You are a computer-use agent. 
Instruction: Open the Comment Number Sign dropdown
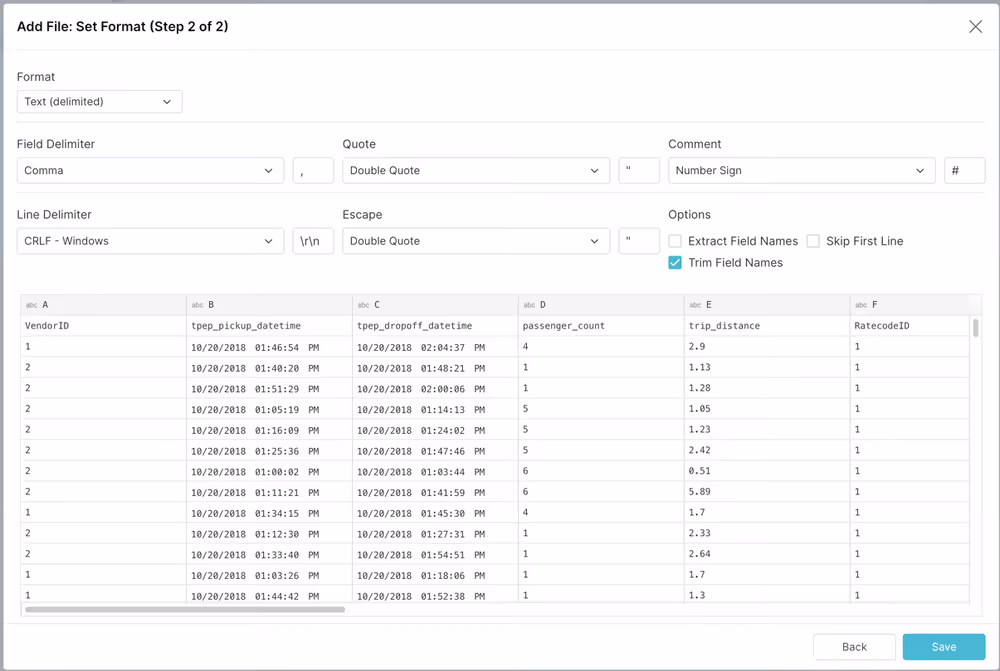[x=802, y=170]
